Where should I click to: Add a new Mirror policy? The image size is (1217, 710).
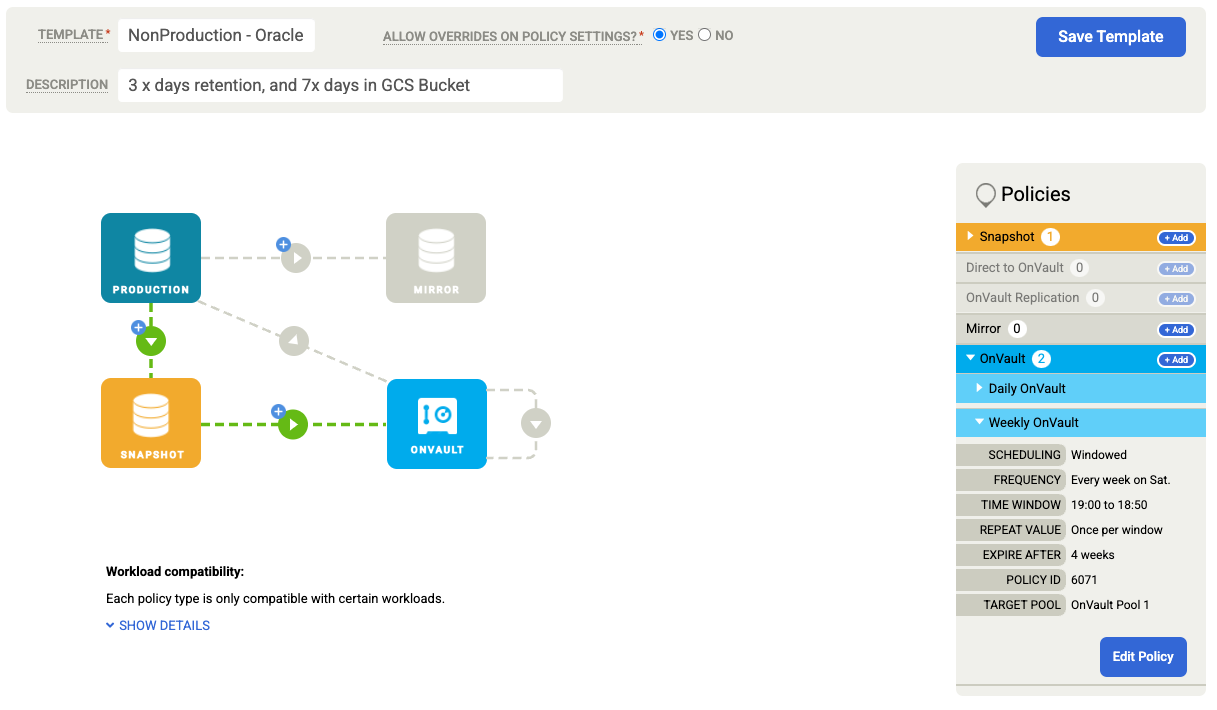(1175, 329)
